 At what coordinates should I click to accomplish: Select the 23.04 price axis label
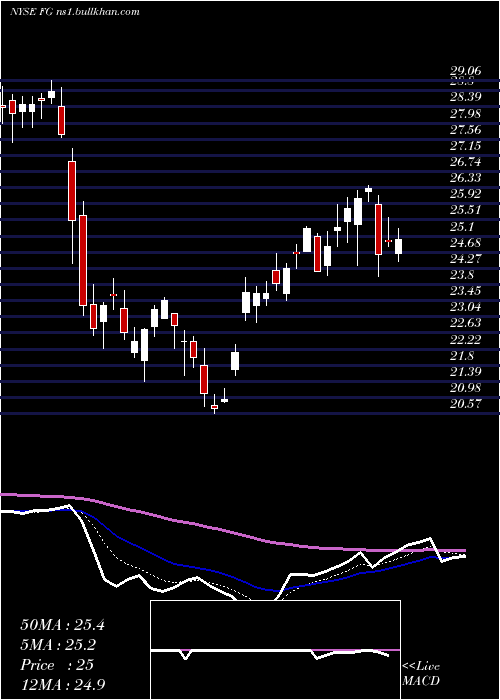[x=465, y=307]
